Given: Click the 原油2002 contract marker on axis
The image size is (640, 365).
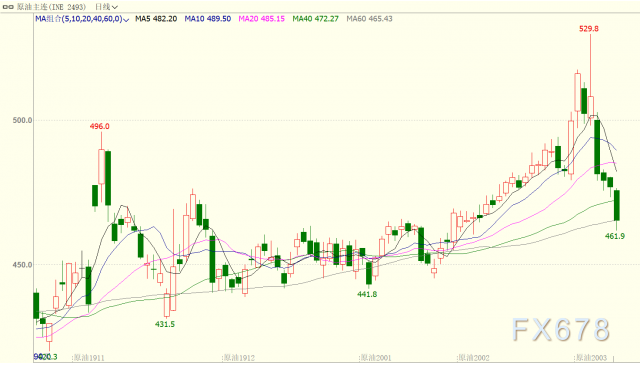Looking at the screenshot, I should click(x=473, y=358).
